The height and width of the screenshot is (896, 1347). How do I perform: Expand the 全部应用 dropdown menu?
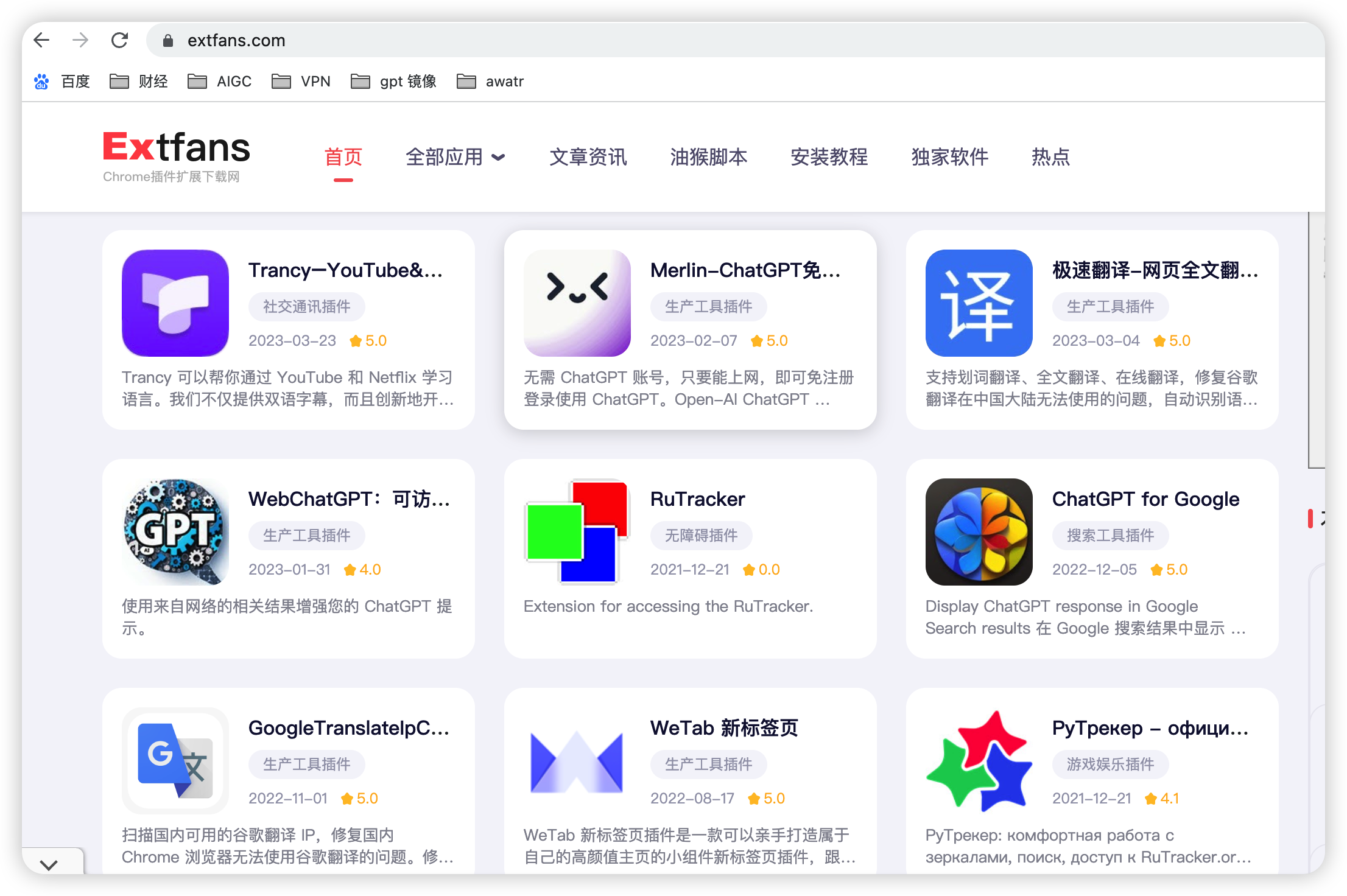455,157
